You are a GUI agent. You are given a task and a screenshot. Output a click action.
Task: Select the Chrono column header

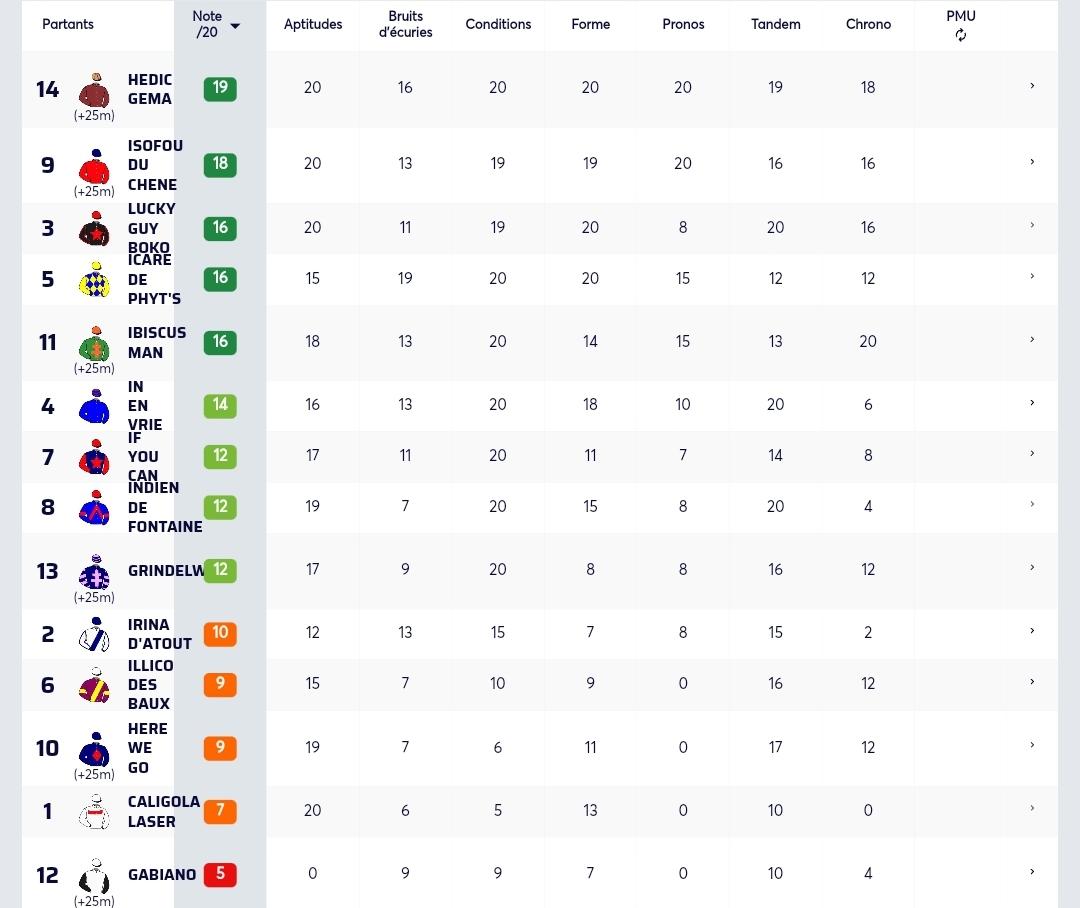point(868,24)
